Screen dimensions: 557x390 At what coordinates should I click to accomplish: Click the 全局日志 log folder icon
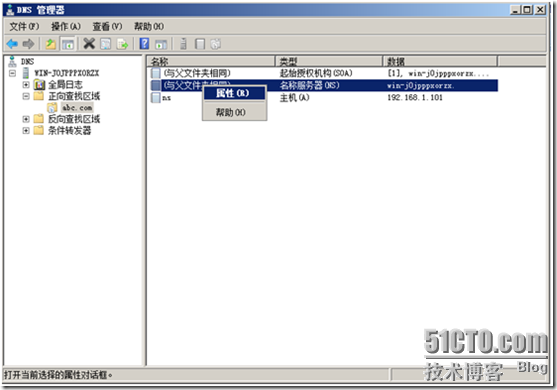click(39, 85)
